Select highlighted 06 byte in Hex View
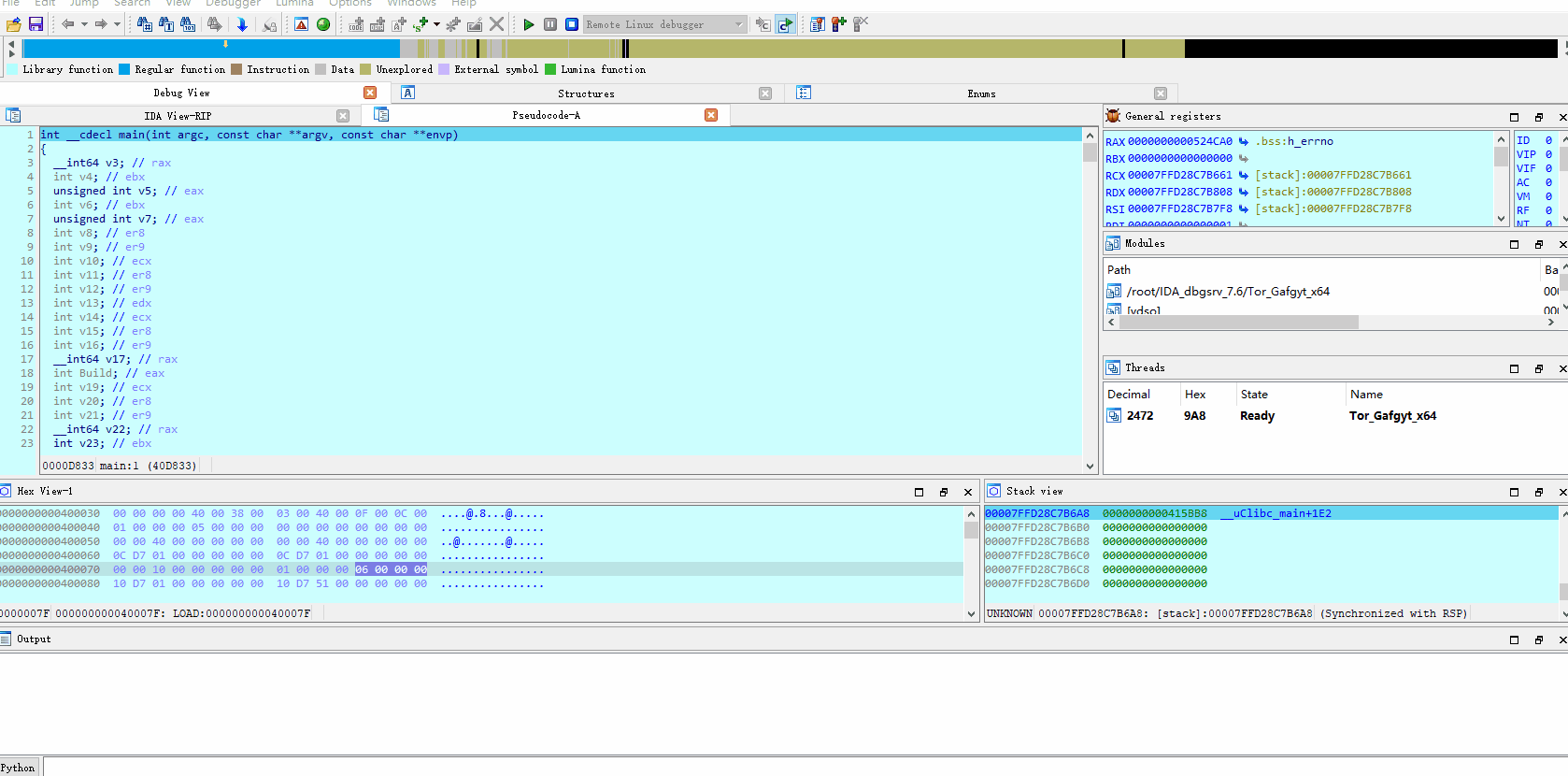This screenshot has width=1568, height=776. pos(362,569)
